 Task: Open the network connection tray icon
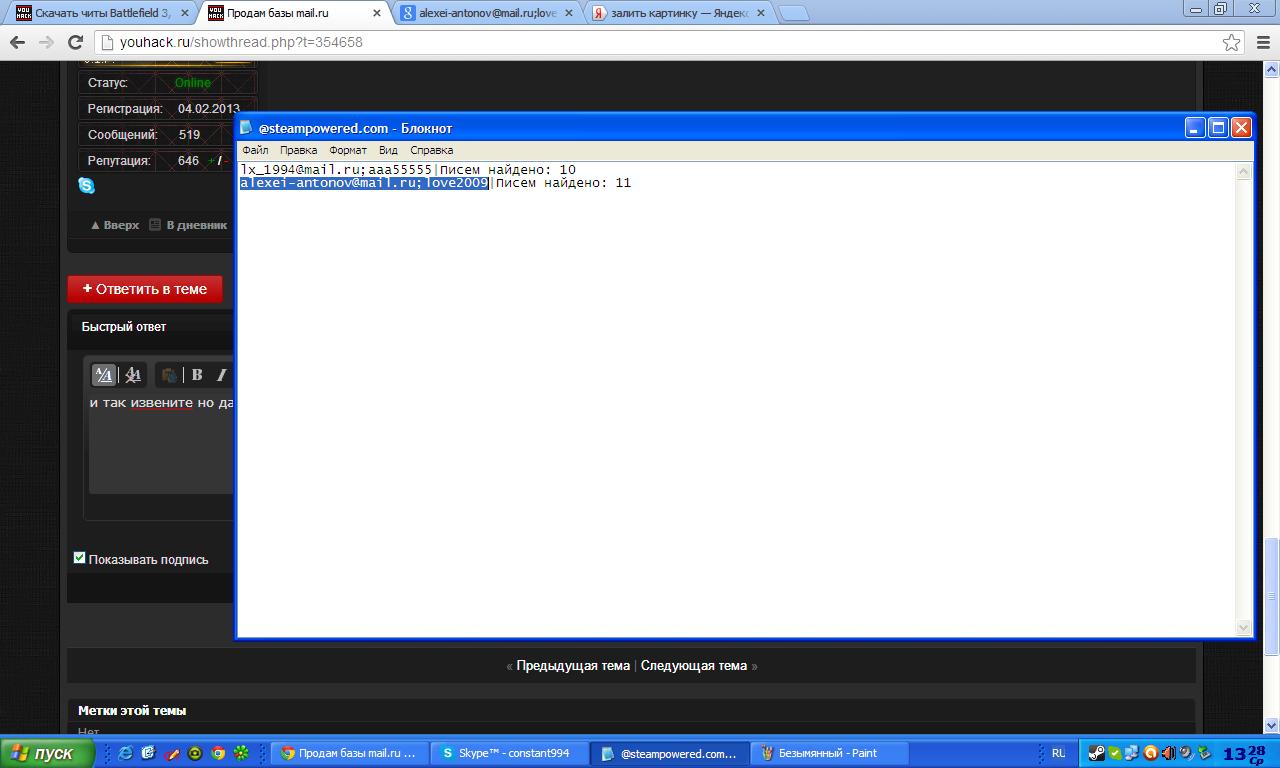[x=1132, y=753]
